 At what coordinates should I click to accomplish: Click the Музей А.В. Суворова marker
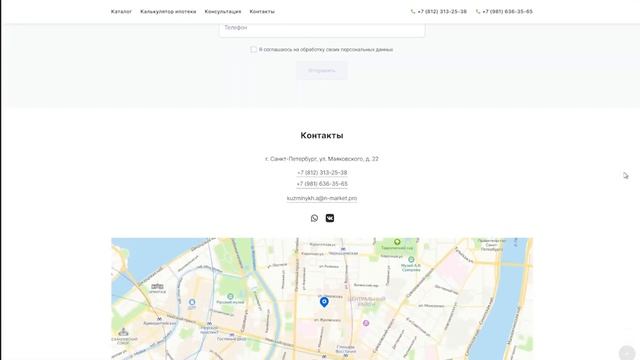tap(411, 260)
